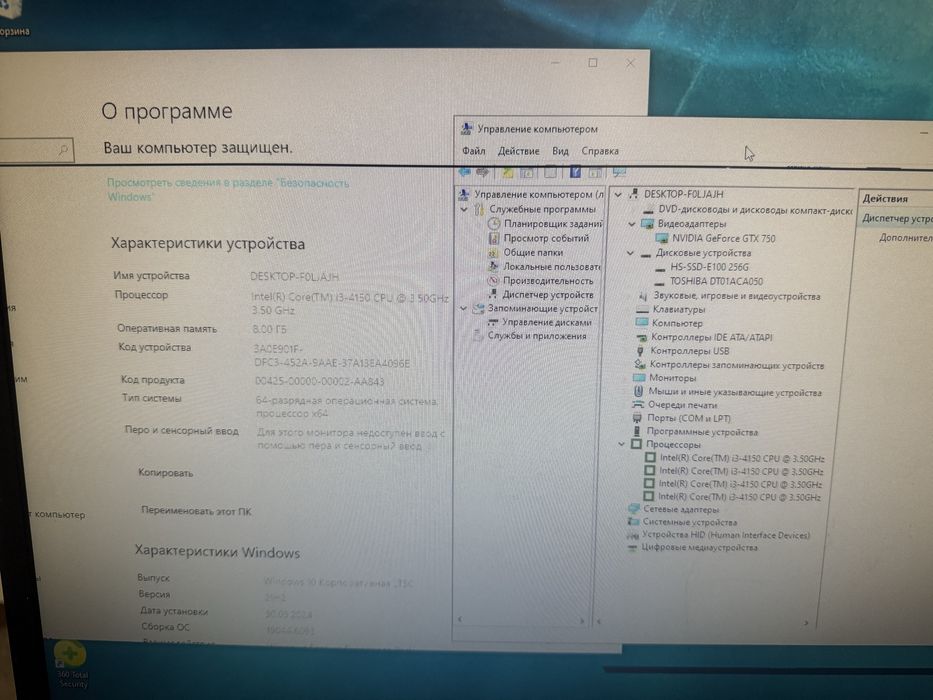Click Переименовать этот ПК button
933x700 pixels.
click(x=196, y=511)
